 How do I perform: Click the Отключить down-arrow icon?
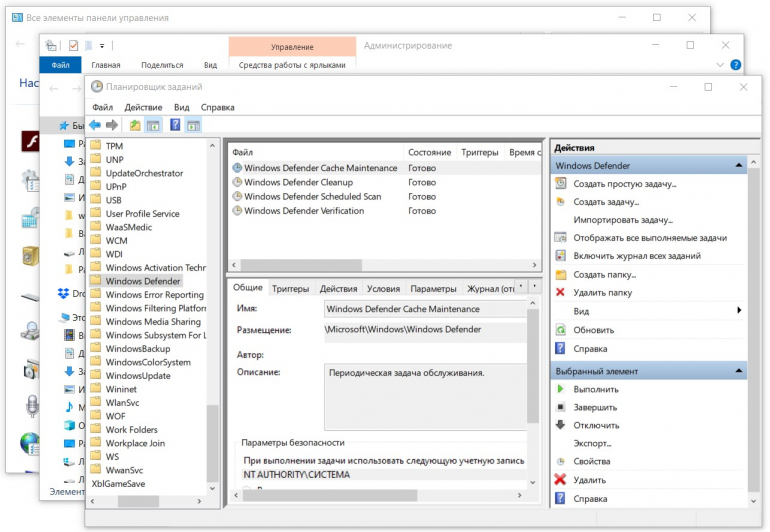click(560, 425)
